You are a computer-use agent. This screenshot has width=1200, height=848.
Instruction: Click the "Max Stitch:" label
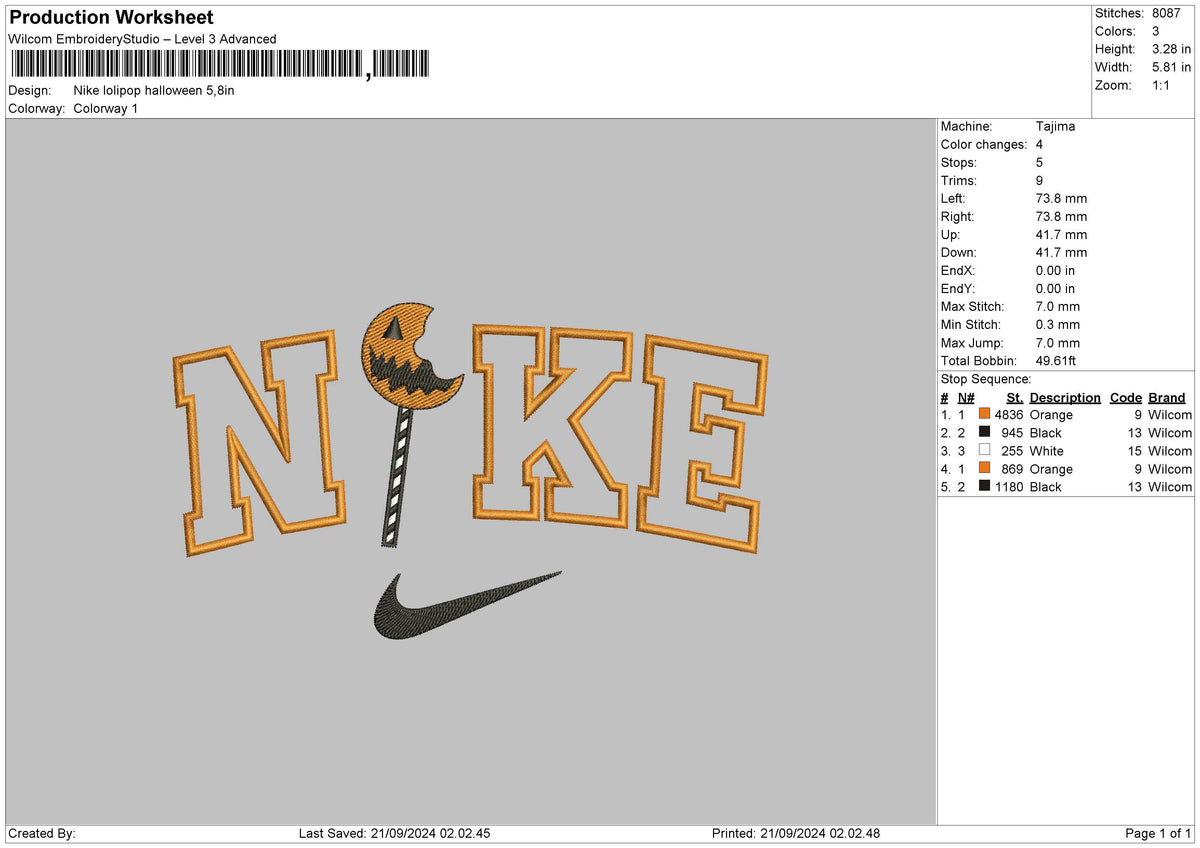pyautogui.click(x=973, y=306)
